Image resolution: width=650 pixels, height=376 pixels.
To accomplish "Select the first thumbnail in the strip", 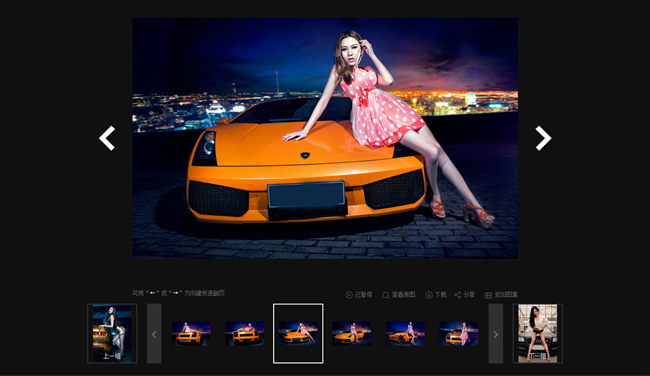I will 191,333.
